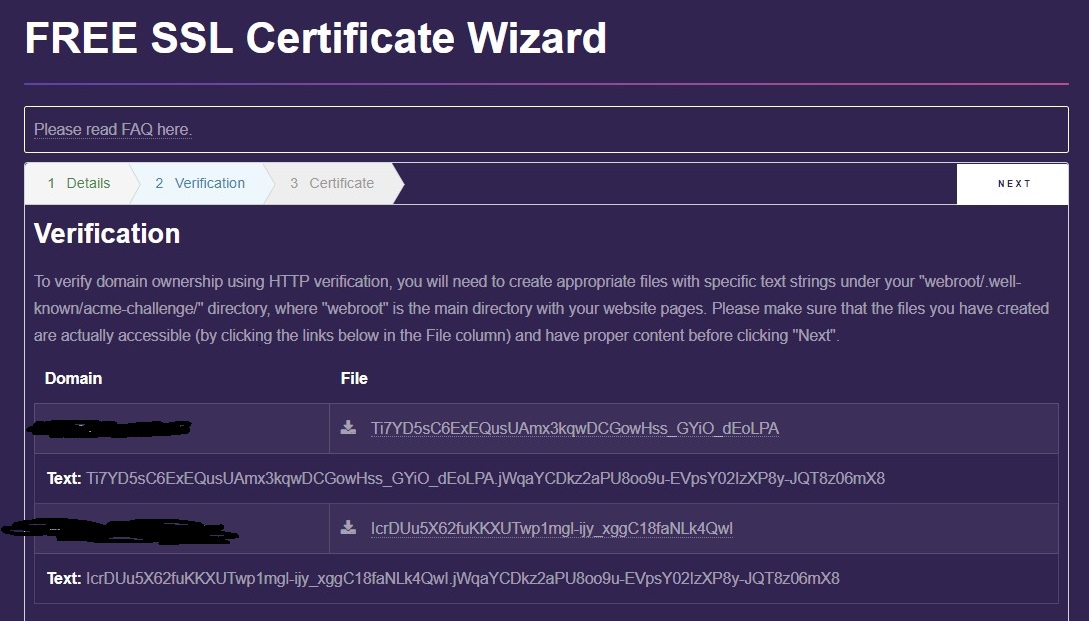1089x621 pixels.
Task: Click the text string starting with Ti7YD5s
Action: coord(485,479)
